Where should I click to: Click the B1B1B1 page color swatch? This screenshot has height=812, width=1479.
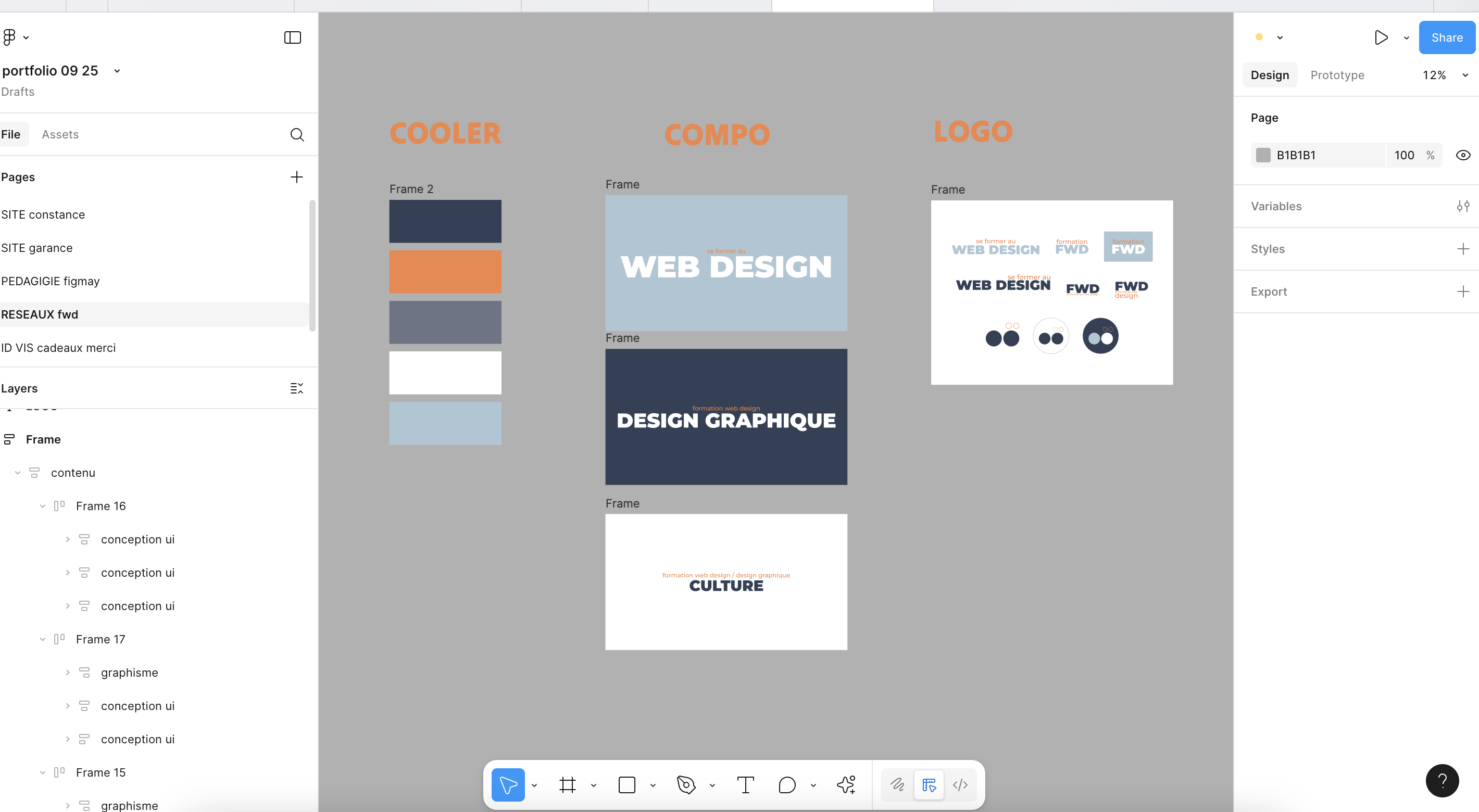click(x=1263, y=155)
